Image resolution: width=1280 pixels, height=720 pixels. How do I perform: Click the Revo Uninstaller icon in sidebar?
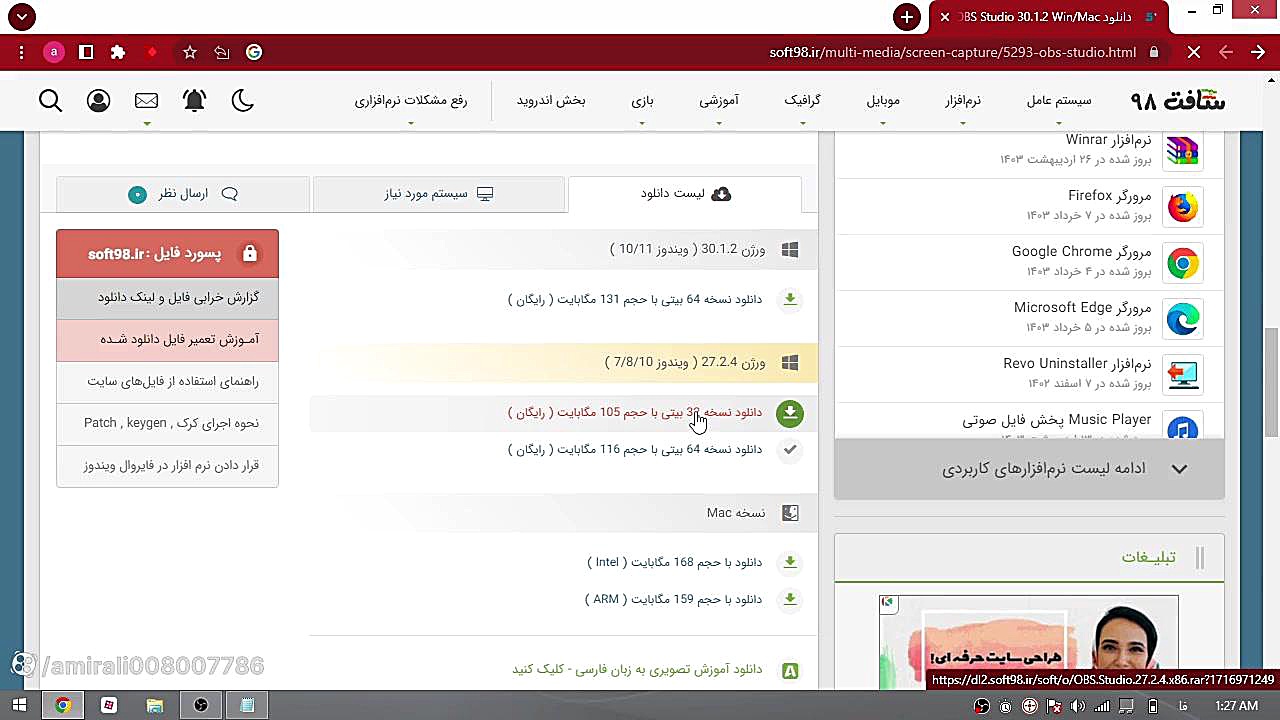pyautogui.click(x=1183, y=375)
